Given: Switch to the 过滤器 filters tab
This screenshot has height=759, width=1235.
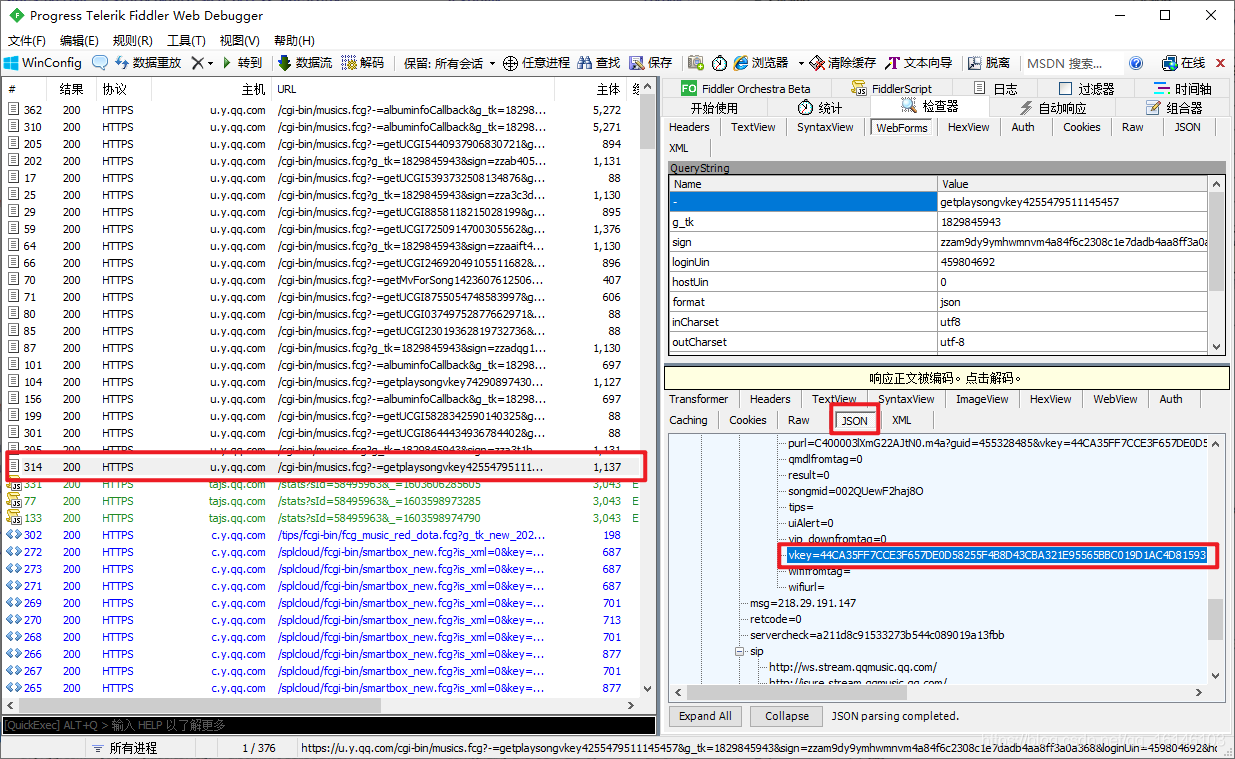Looking at the screenshot, I should (x=1087, y=88).
